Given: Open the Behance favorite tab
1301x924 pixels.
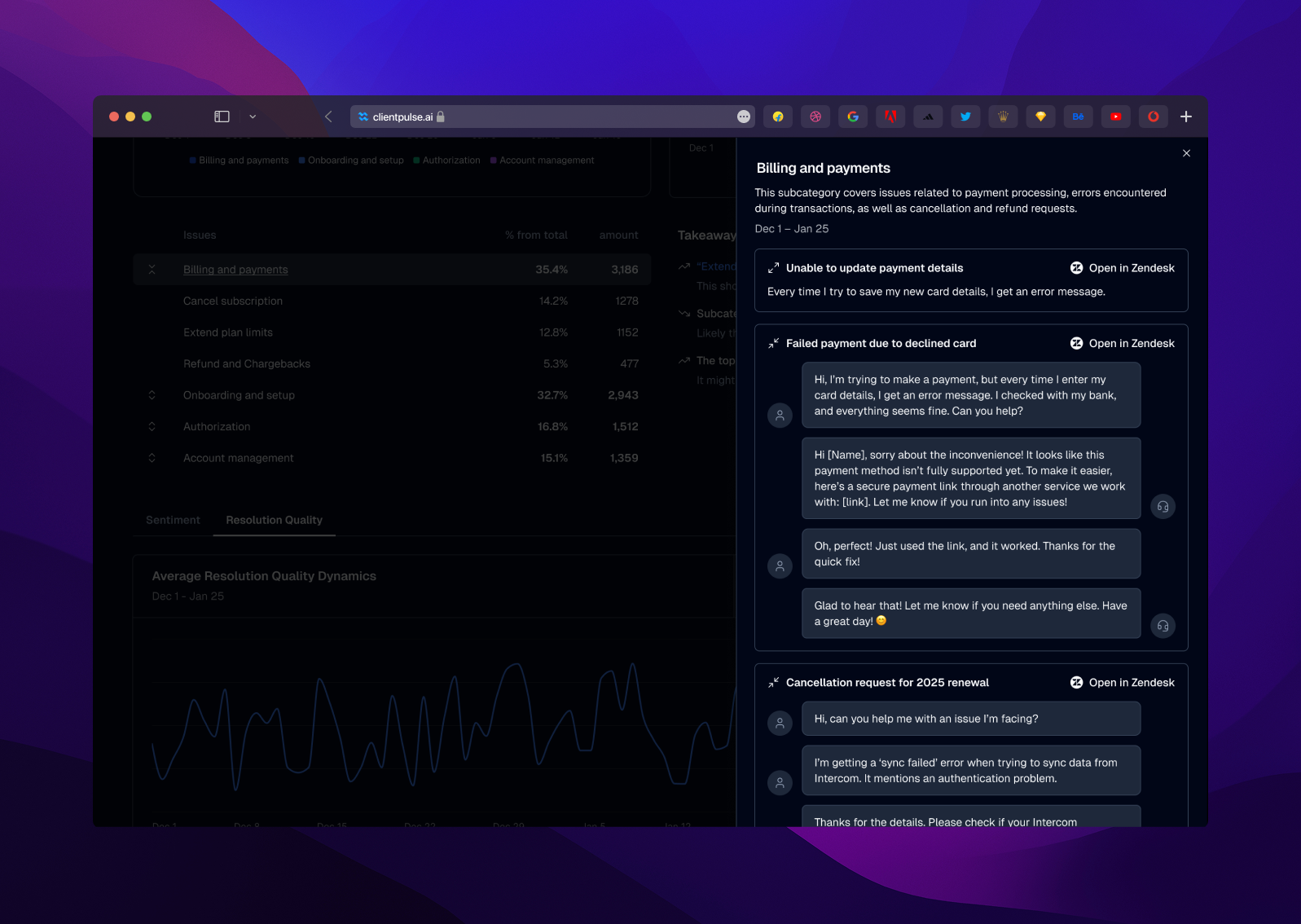Looking at the screenshot, I should coord(1078,117).
